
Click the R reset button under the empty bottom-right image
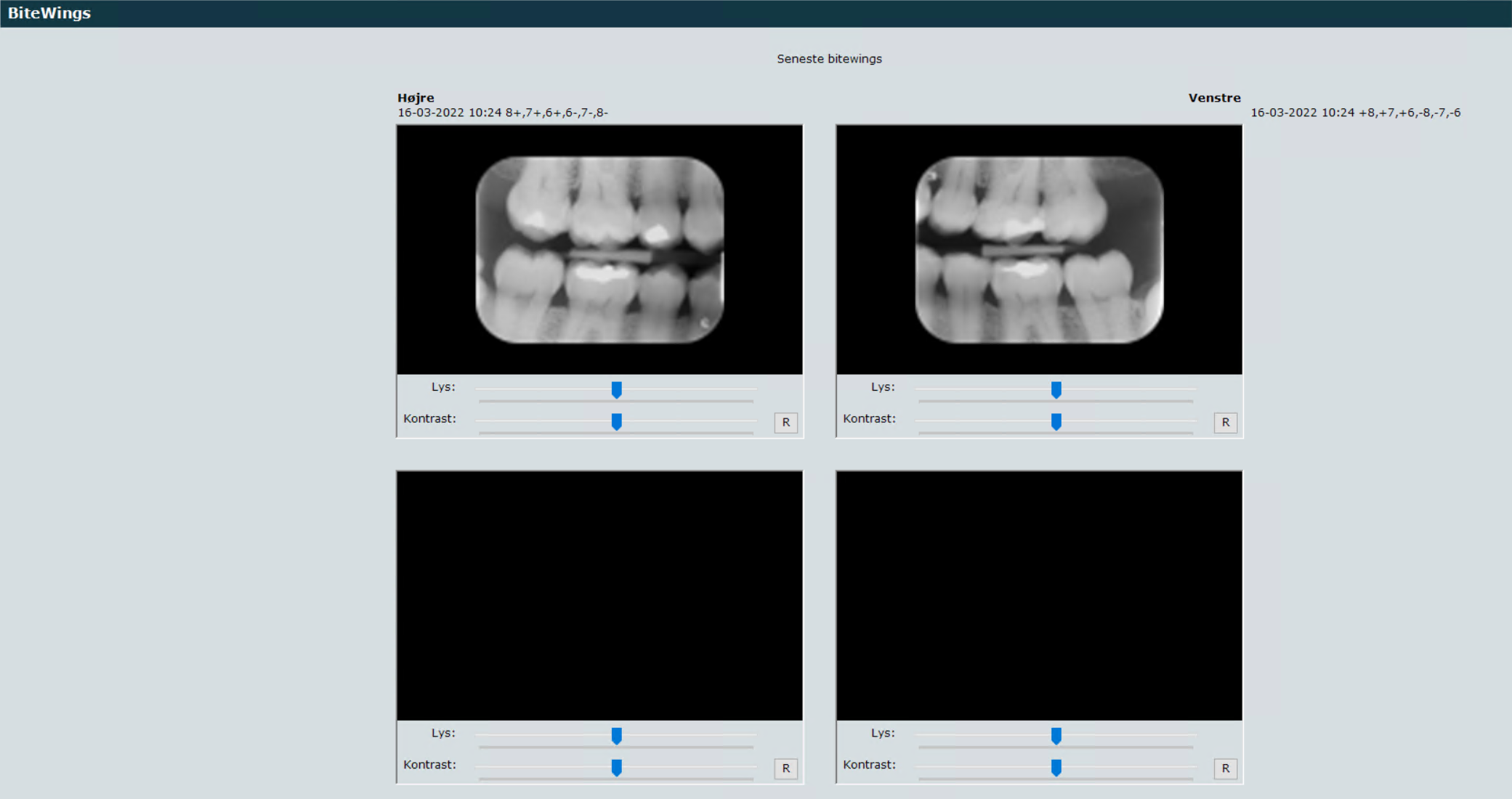[1225, 768]
